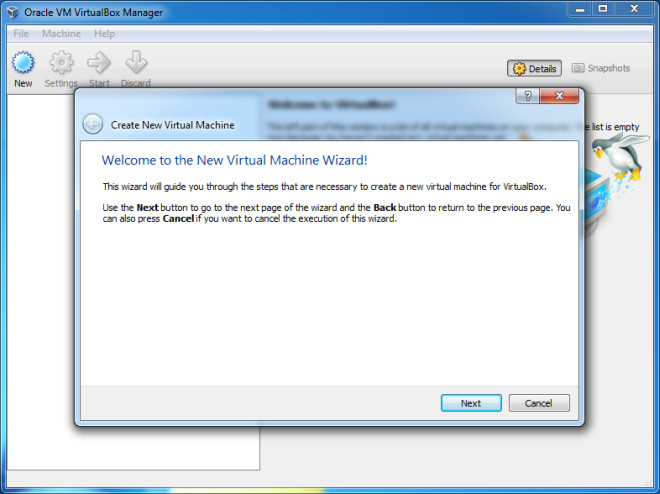This screenshot has width=660, height=494.
Task: Click the 'Create New Virtual Machine' title text
Action: (173, 125)
